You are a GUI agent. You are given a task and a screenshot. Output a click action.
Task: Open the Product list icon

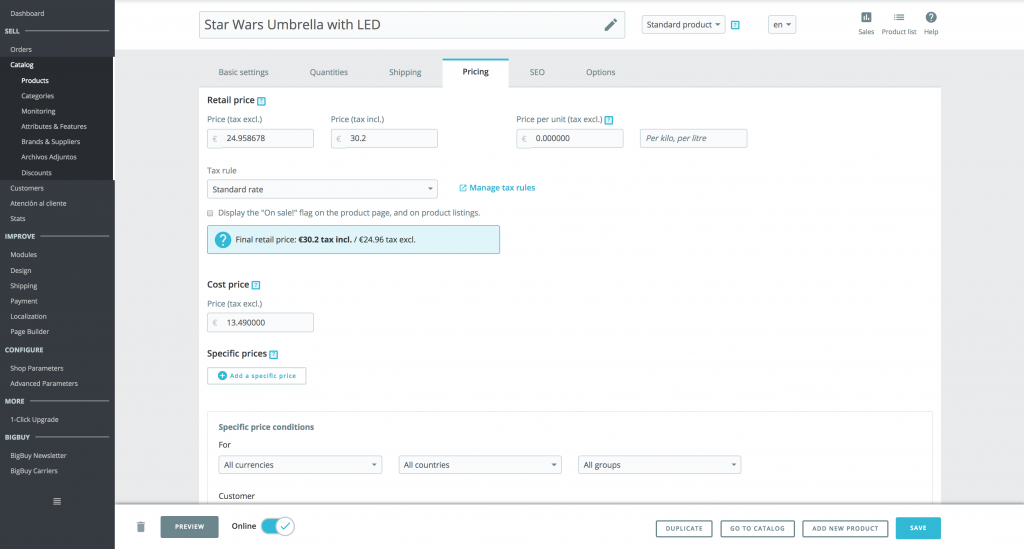coord(899,18)
